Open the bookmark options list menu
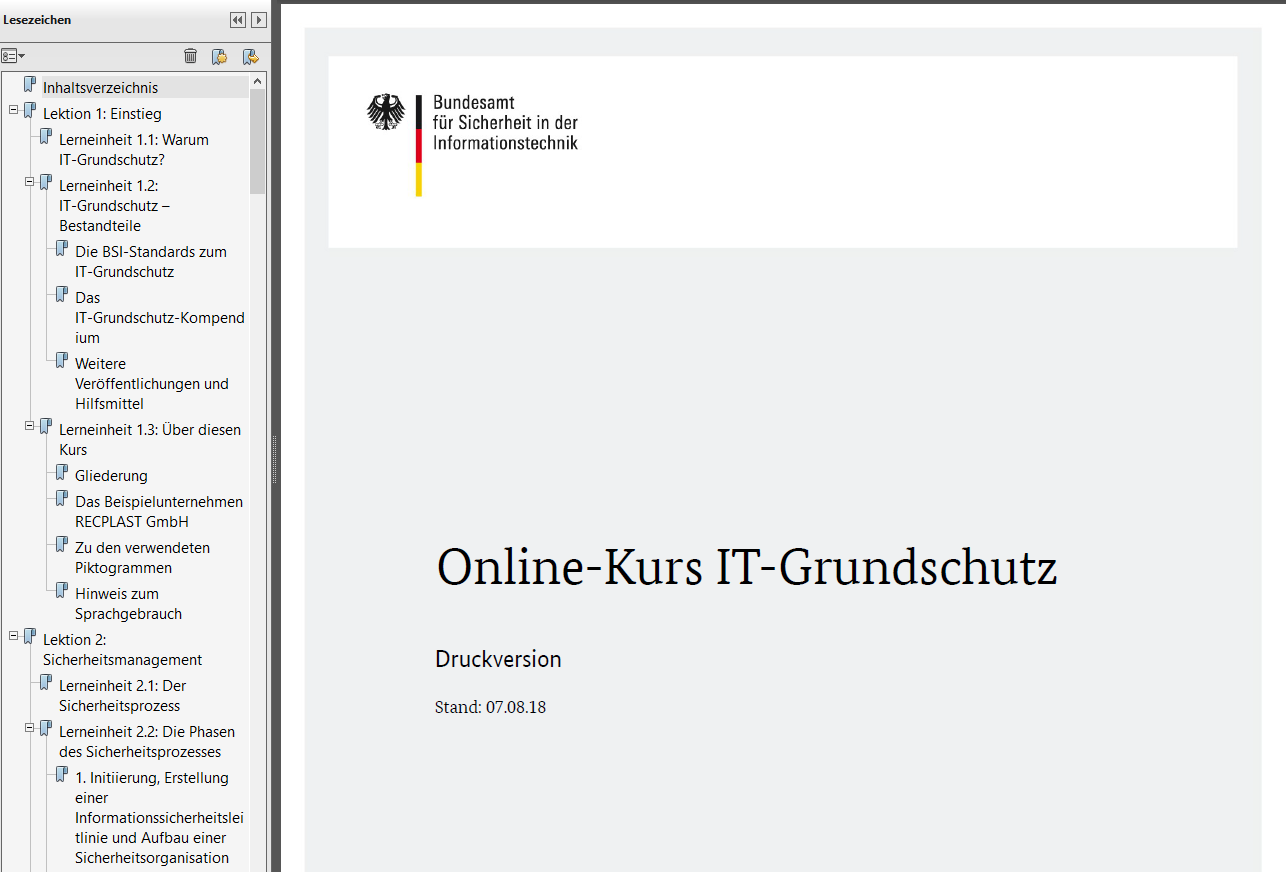 tap(13, 56)
